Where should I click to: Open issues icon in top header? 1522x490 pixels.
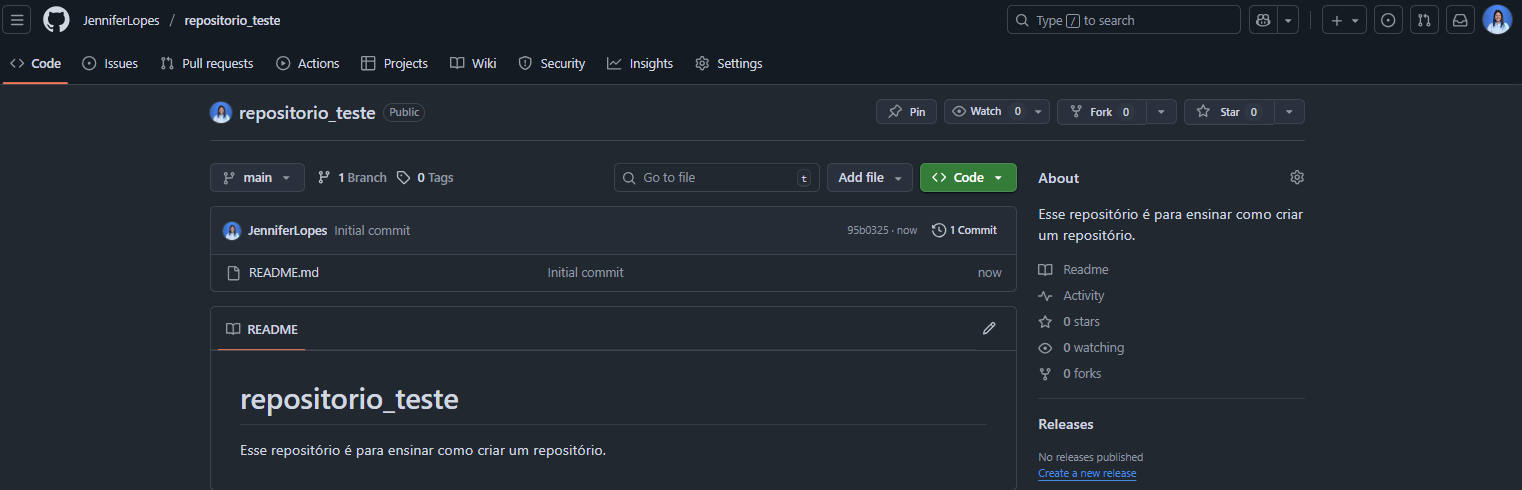1388,20
